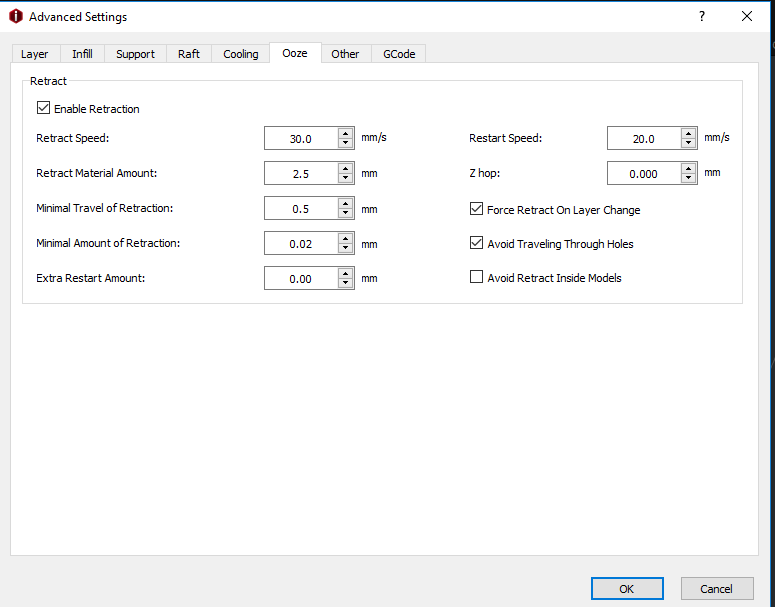Click the help question mark button
This screenshot has width=775, height=607.
click(x=701, y=17)
